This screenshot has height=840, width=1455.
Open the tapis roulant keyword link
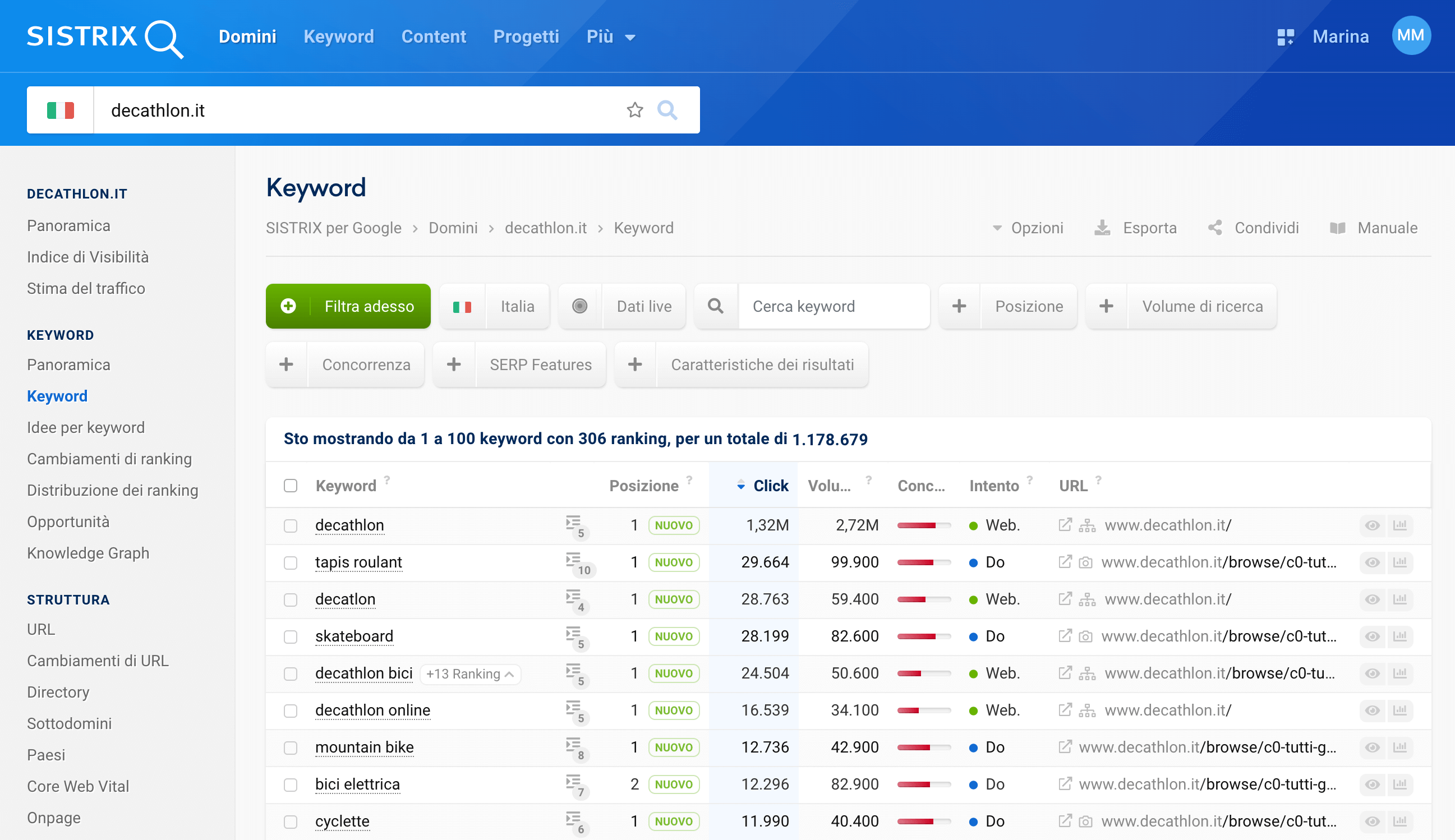(358, 562)
